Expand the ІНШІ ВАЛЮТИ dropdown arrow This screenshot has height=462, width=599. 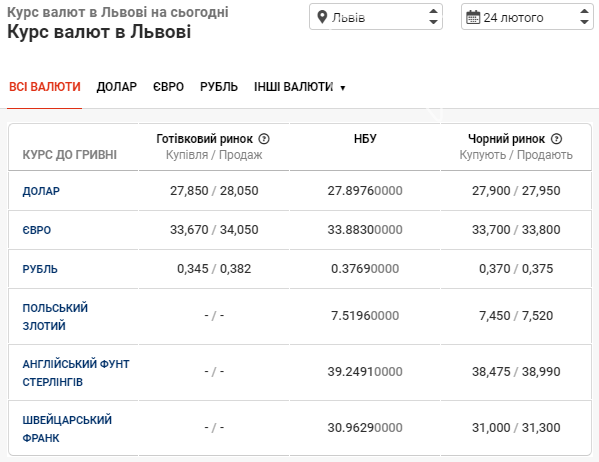coord(343,88)
